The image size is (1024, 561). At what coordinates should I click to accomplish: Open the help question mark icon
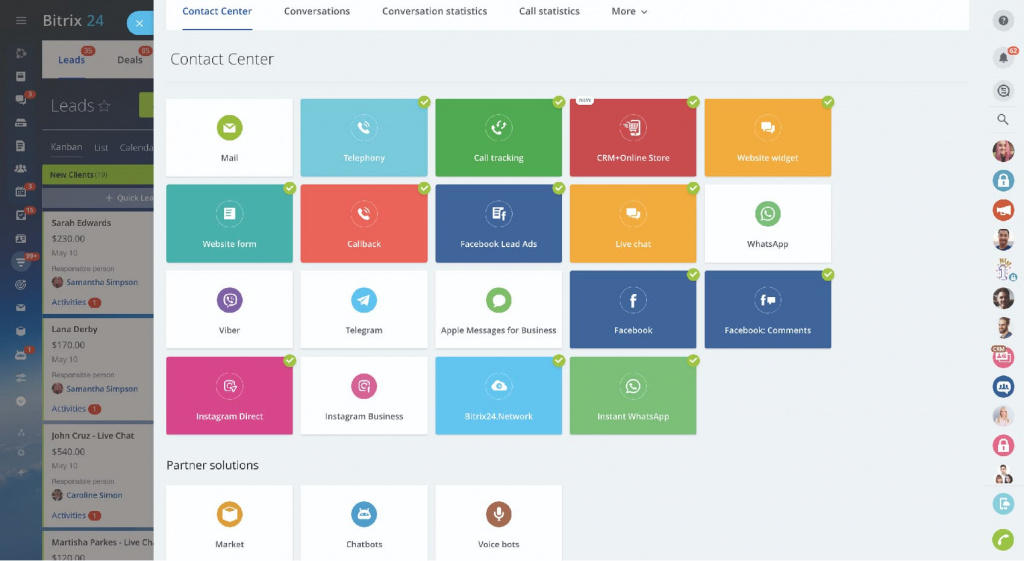point(1003,21)
